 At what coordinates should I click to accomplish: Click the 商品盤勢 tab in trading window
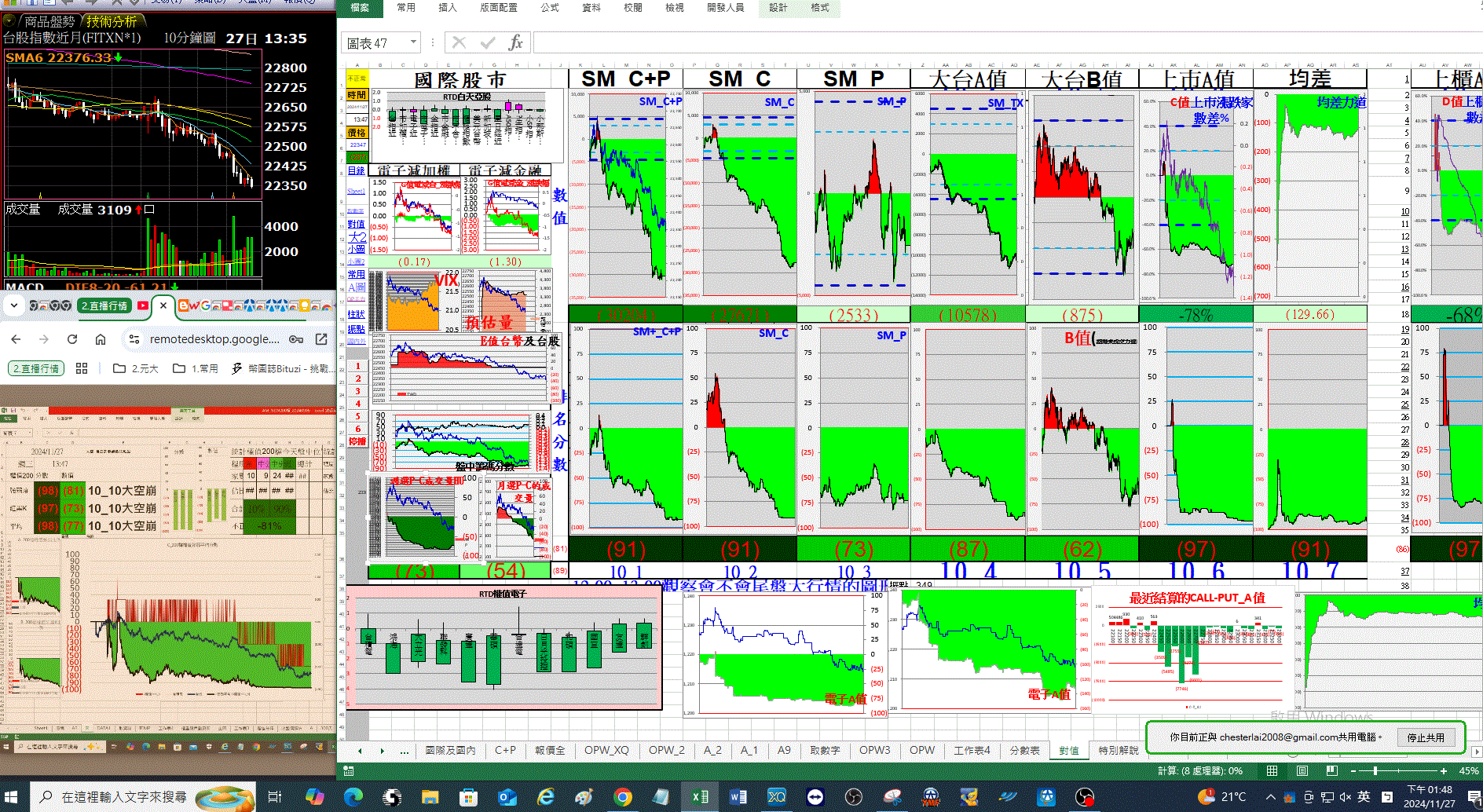tap(49, 21)
